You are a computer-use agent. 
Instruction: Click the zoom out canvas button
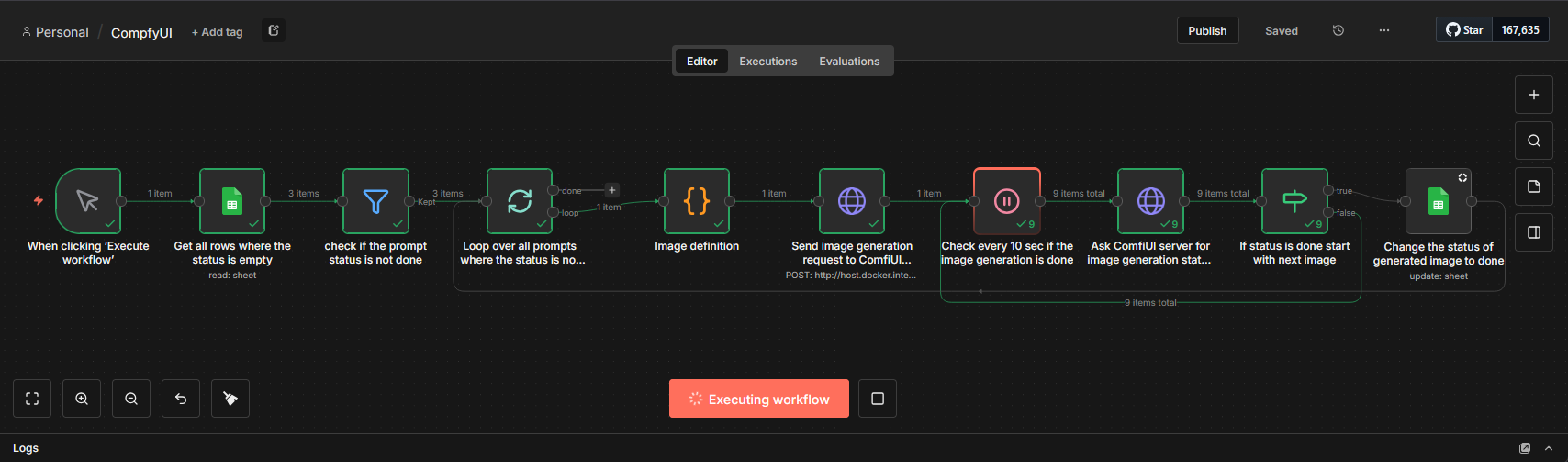point(131,399)
